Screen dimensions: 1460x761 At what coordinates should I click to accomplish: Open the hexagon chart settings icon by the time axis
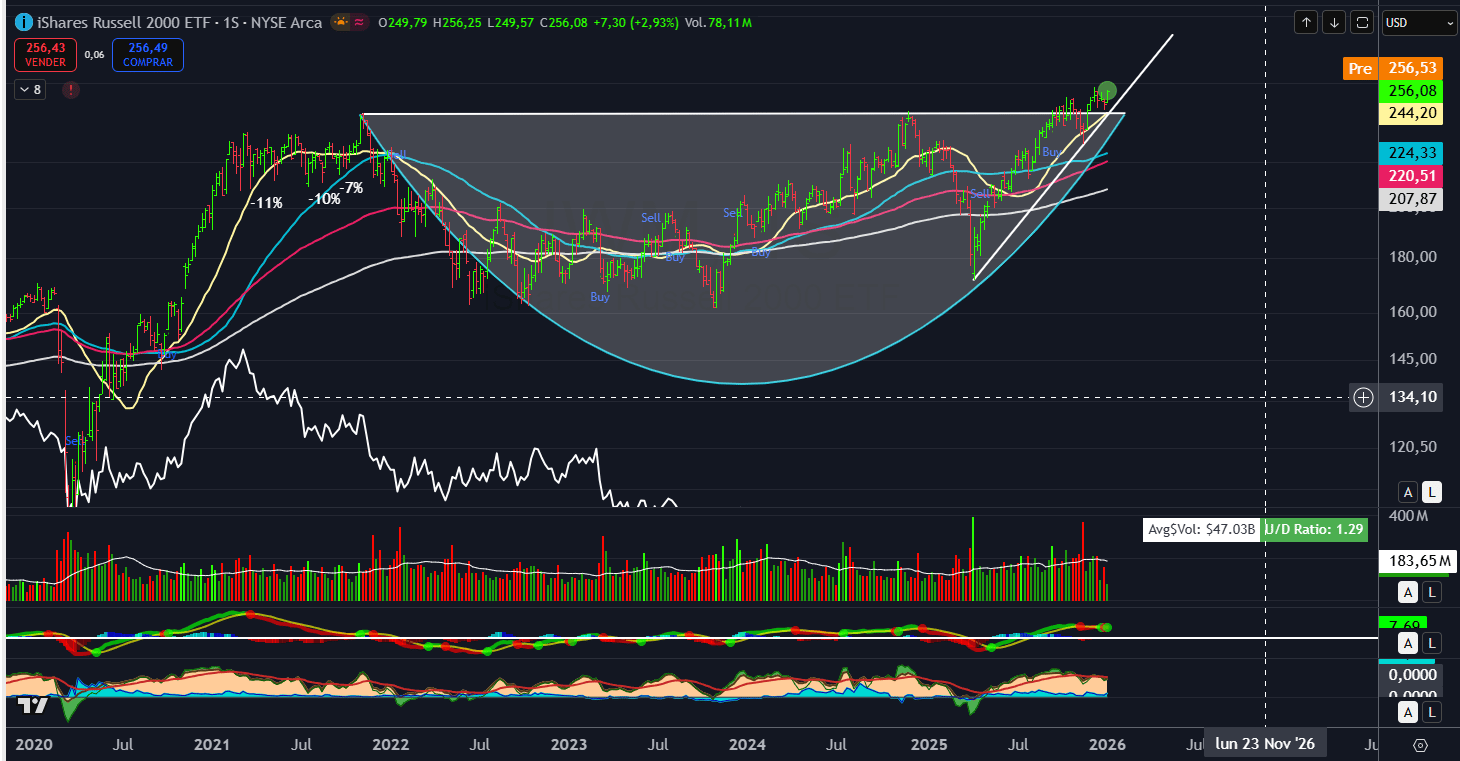(1420, 745)
